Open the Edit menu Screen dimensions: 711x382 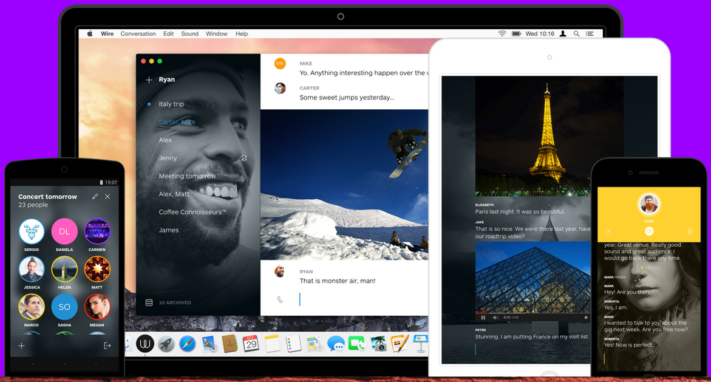[x=168, y=34]
